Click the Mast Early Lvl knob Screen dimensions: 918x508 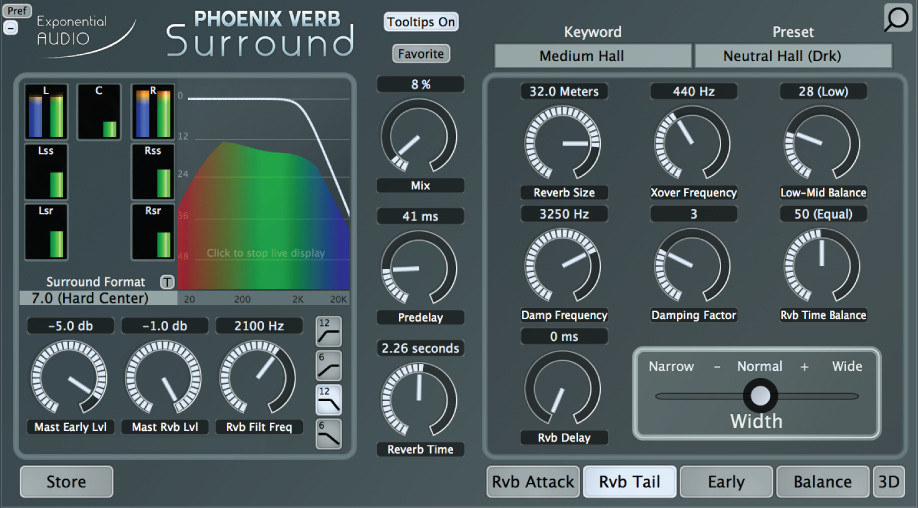[x=69, y=378]
